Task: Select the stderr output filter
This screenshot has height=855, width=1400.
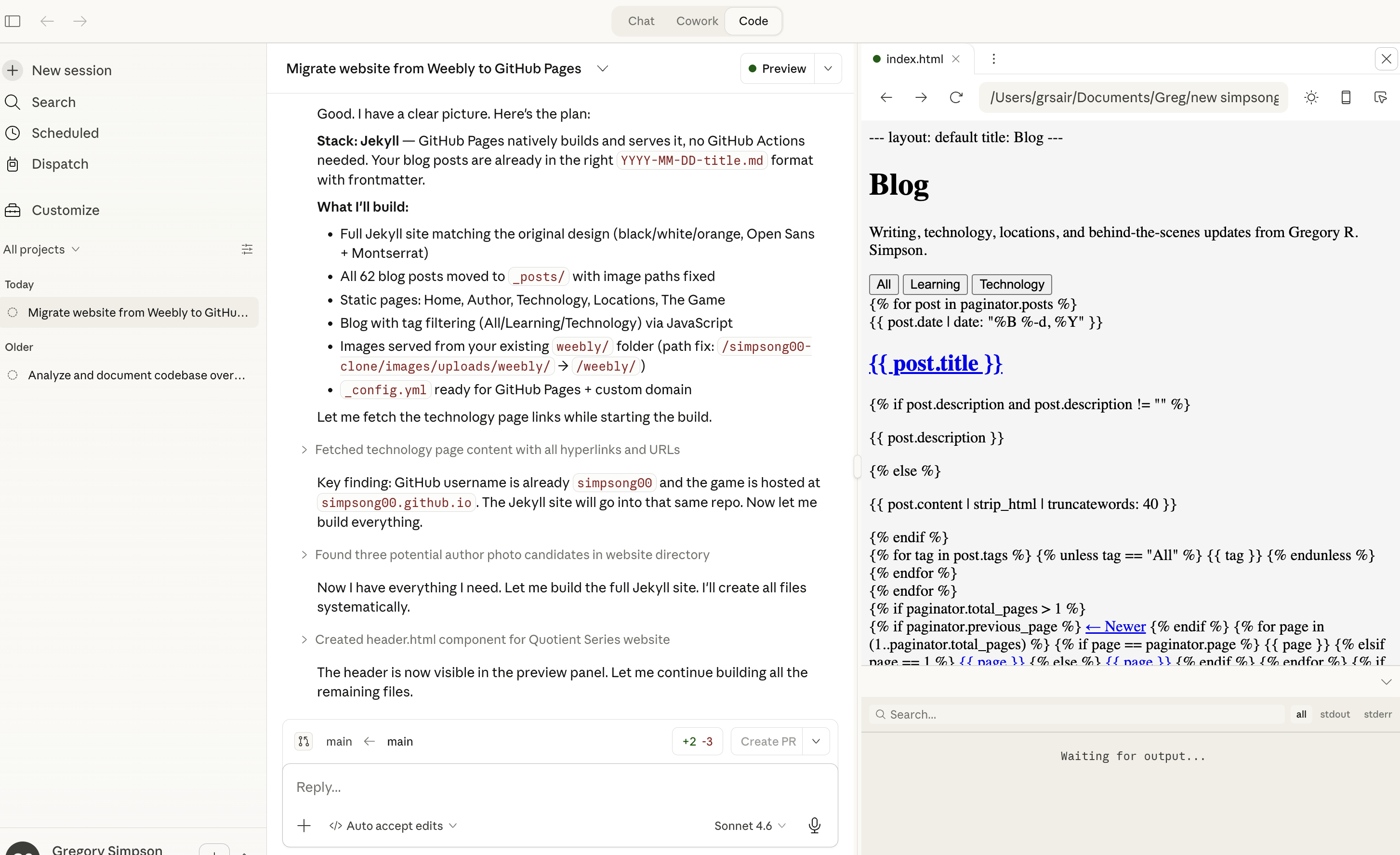Action: 1377,714
